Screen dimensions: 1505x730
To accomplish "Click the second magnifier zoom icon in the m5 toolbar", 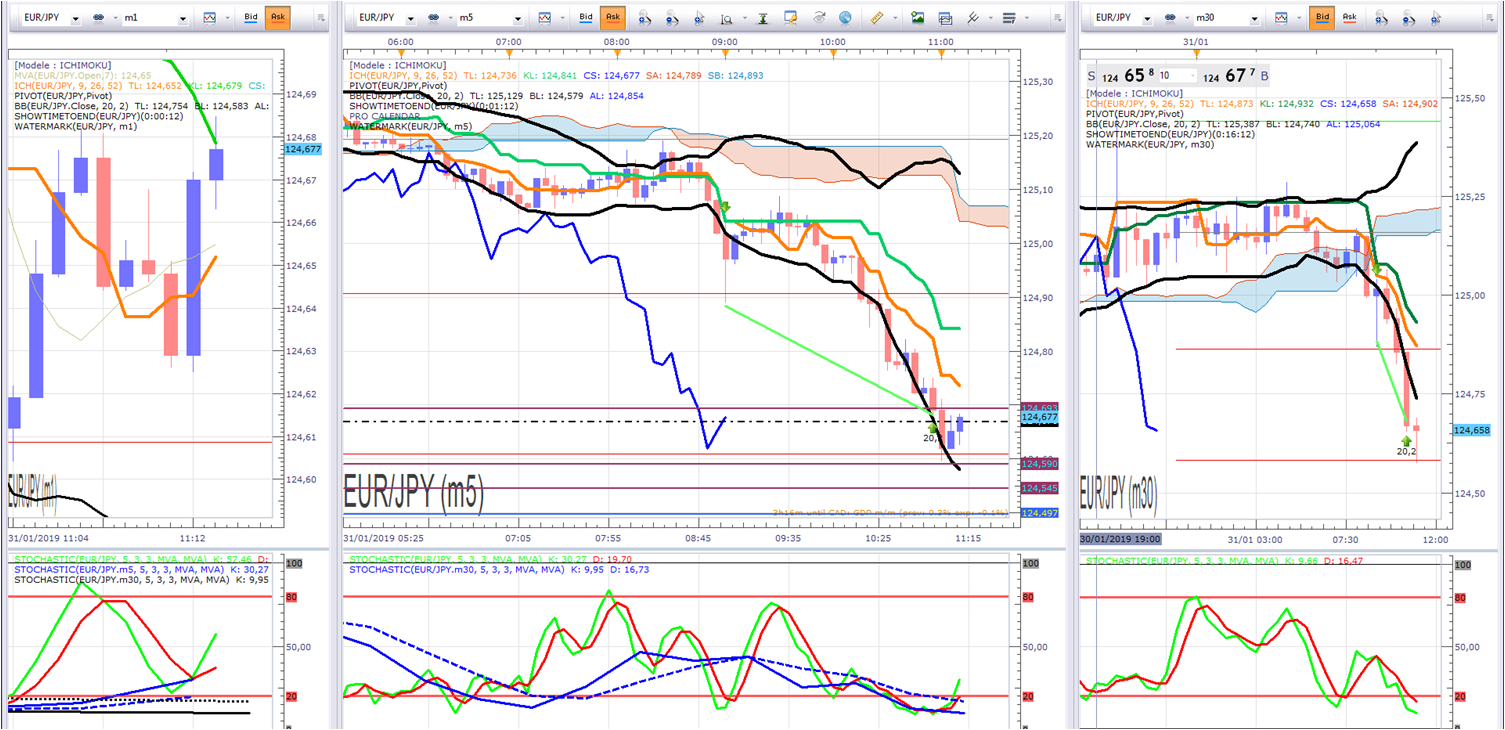I will pos(672,18).
